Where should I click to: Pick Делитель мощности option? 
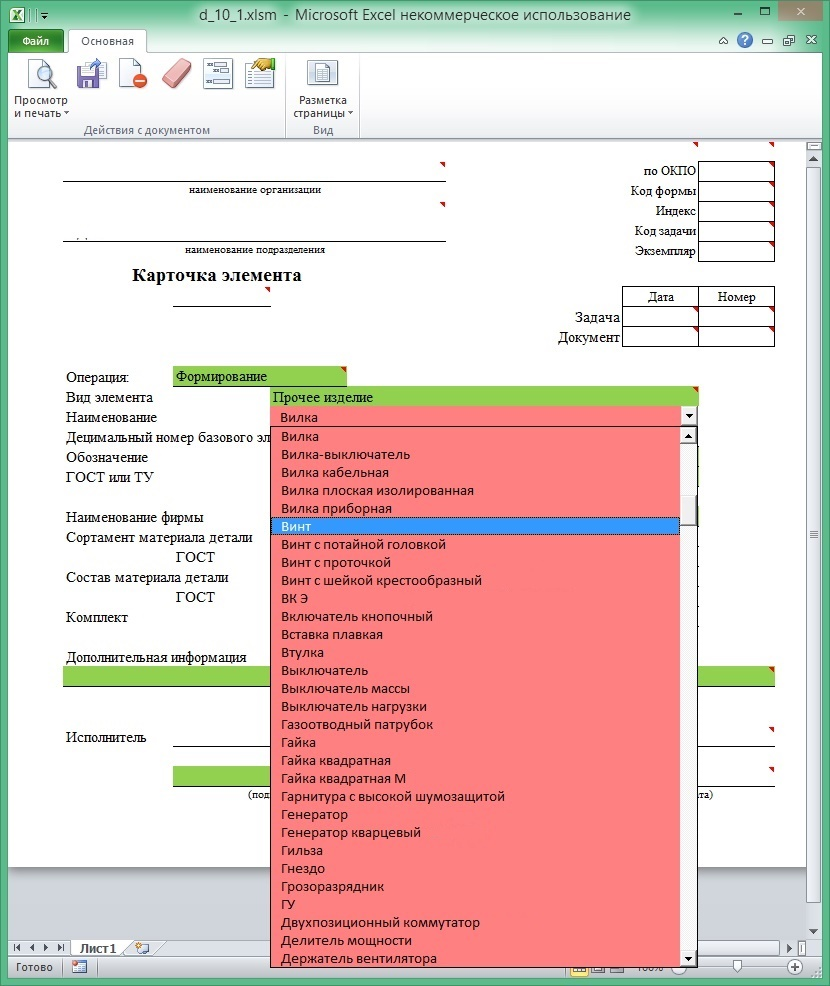point(475,941)
